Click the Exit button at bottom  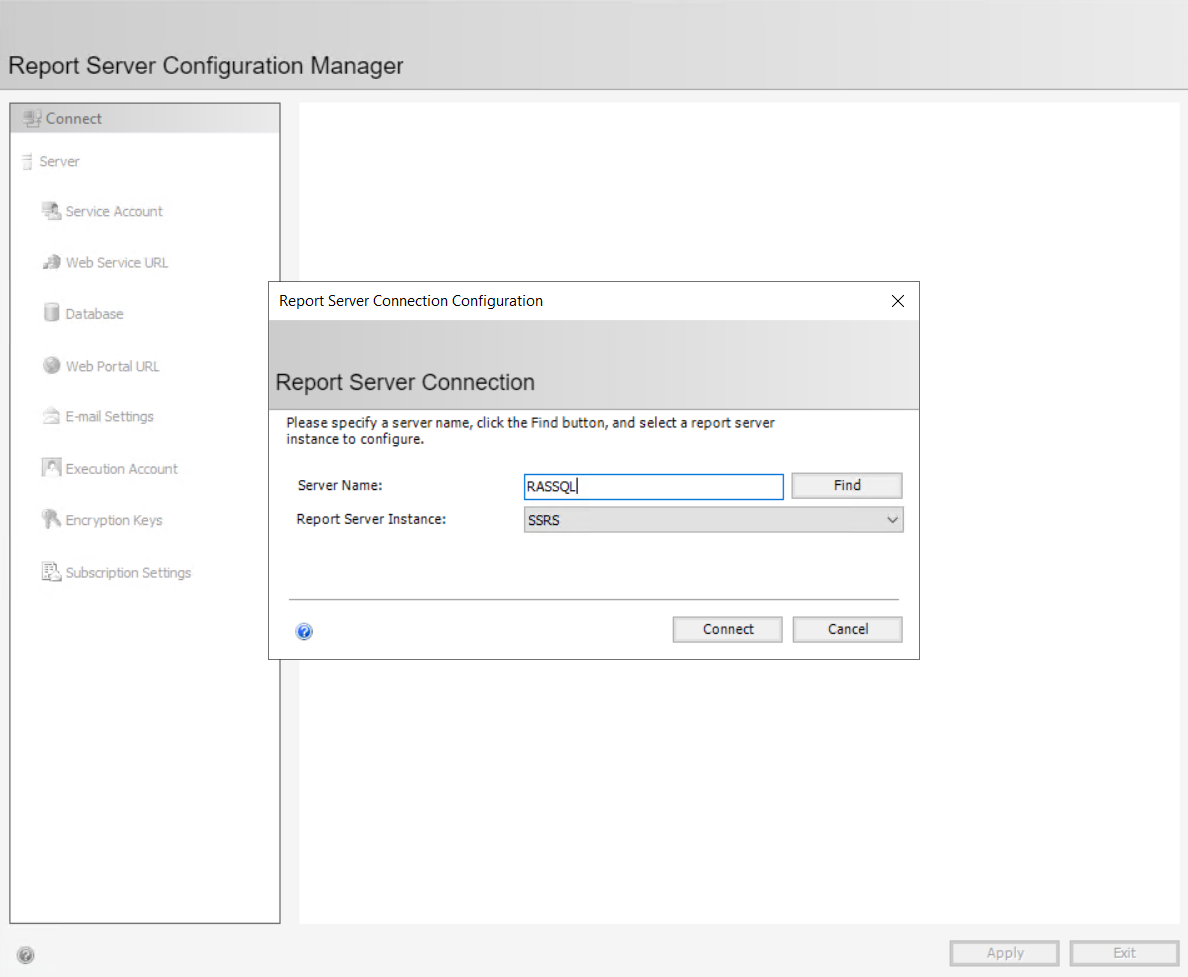(1124, 953)
